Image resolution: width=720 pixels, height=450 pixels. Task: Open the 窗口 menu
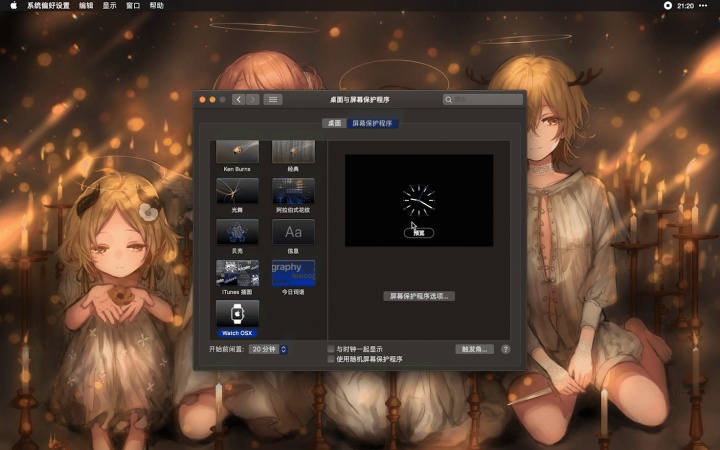[133, 6]
